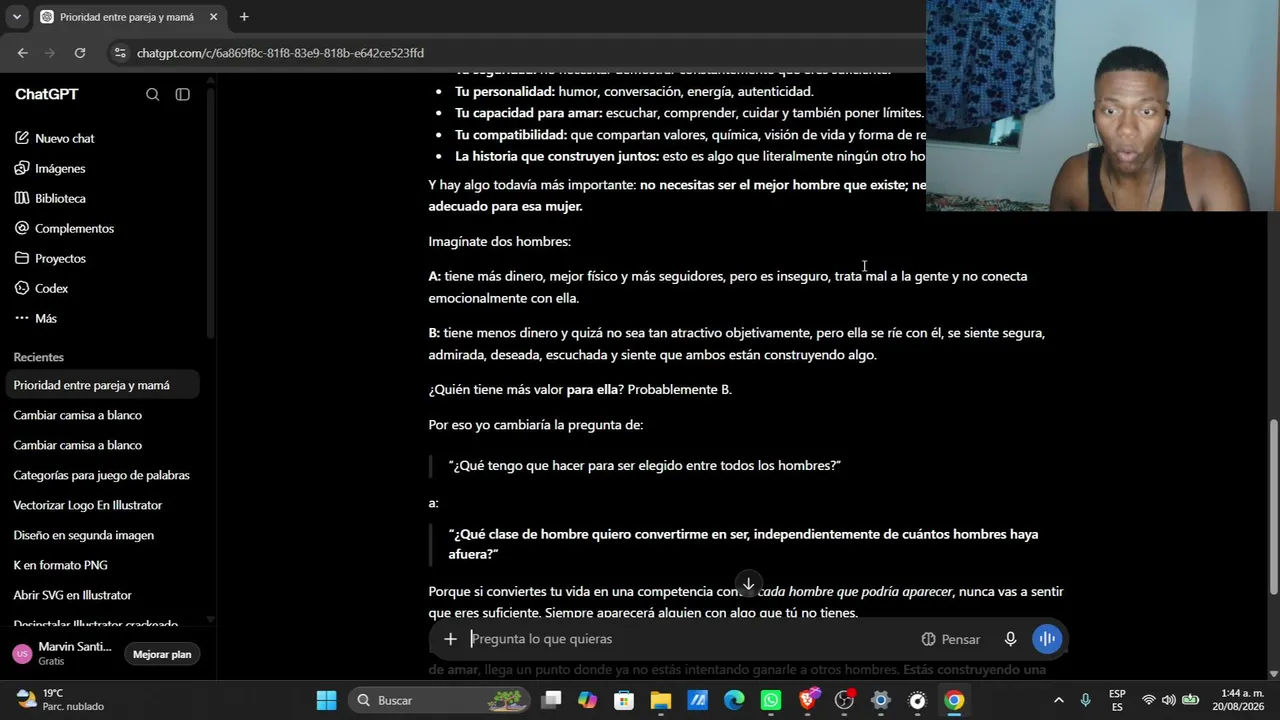This screenshot has width=1280, height=720.
Task: Click the microphone dictation icon
Action: click(1011, 639)
